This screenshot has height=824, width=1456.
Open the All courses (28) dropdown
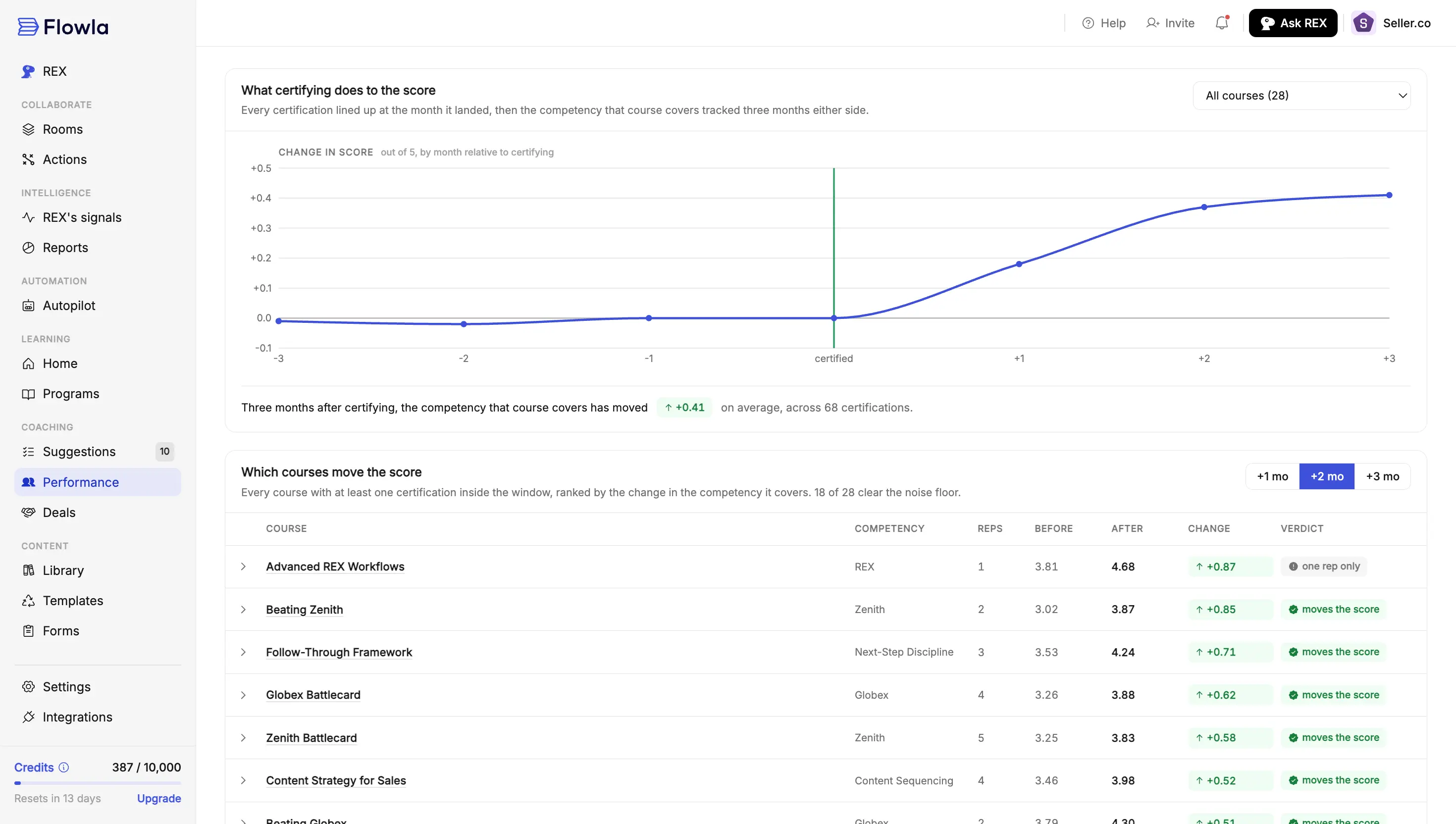[1301, 96]
